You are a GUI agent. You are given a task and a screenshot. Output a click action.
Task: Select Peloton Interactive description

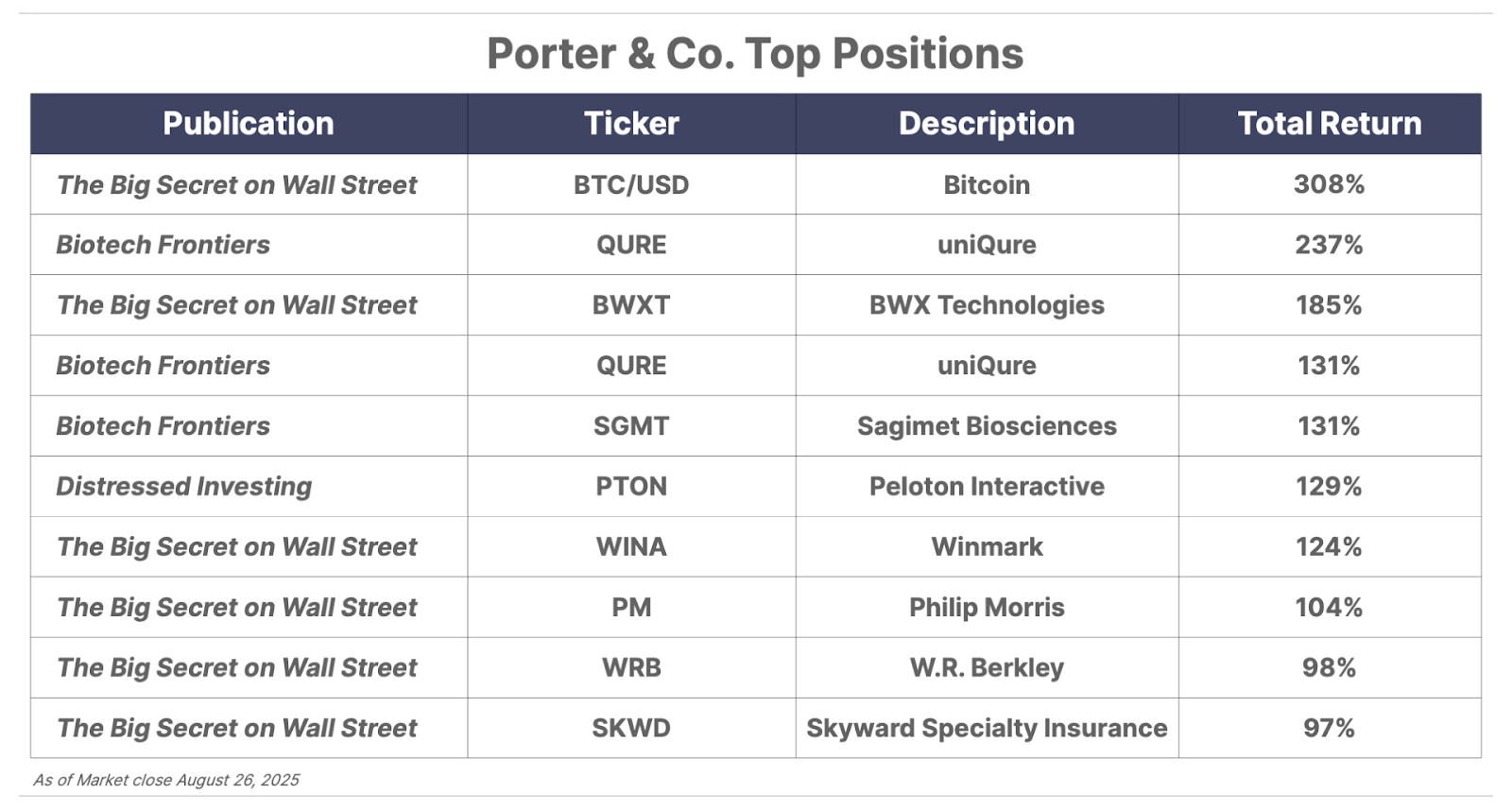click(x=987, y=487)
